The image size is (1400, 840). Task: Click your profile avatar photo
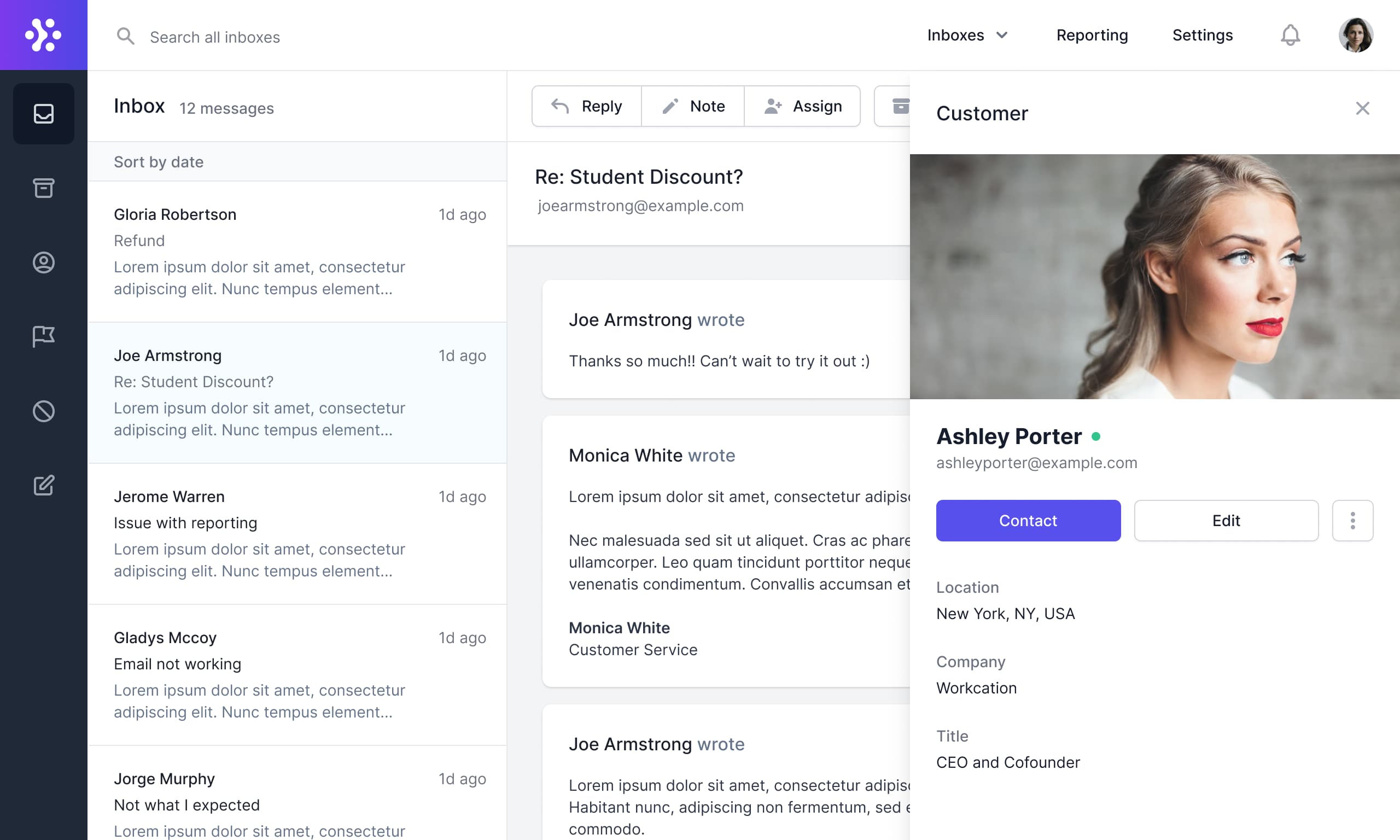tap(1356, 35)
